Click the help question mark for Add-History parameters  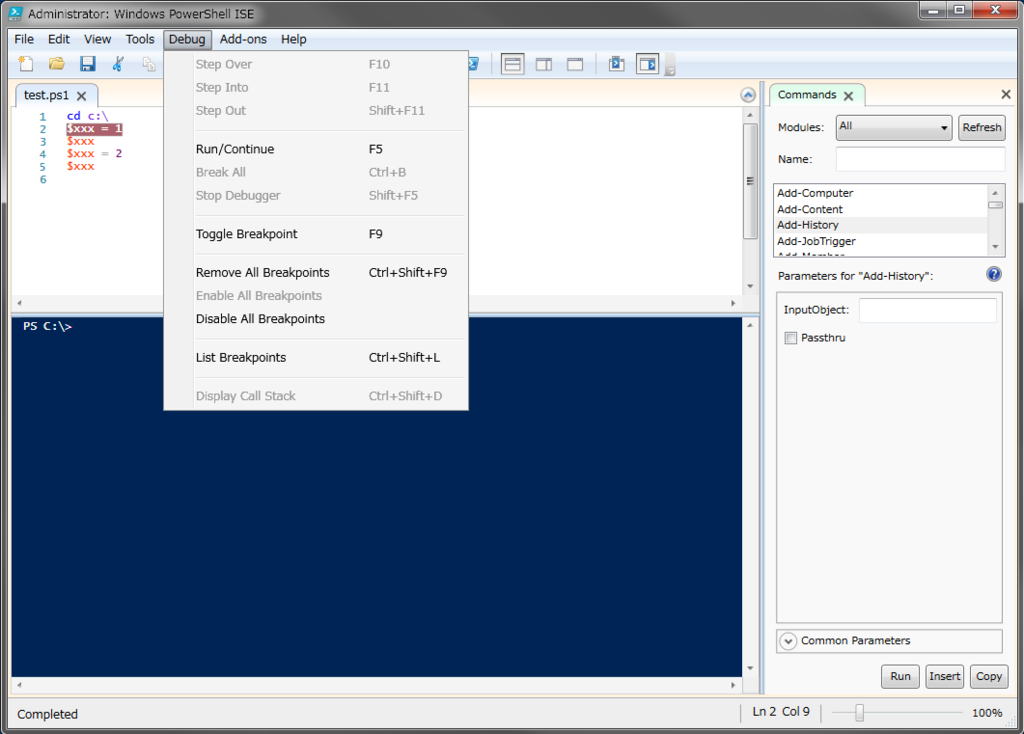coord(993,273)
